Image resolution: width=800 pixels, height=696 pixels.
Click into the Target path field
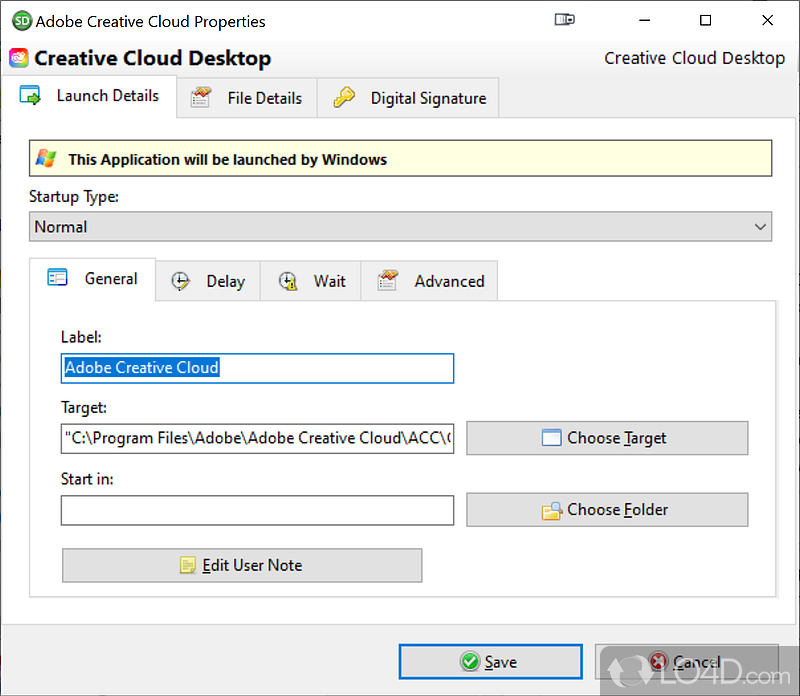(257, 438)
